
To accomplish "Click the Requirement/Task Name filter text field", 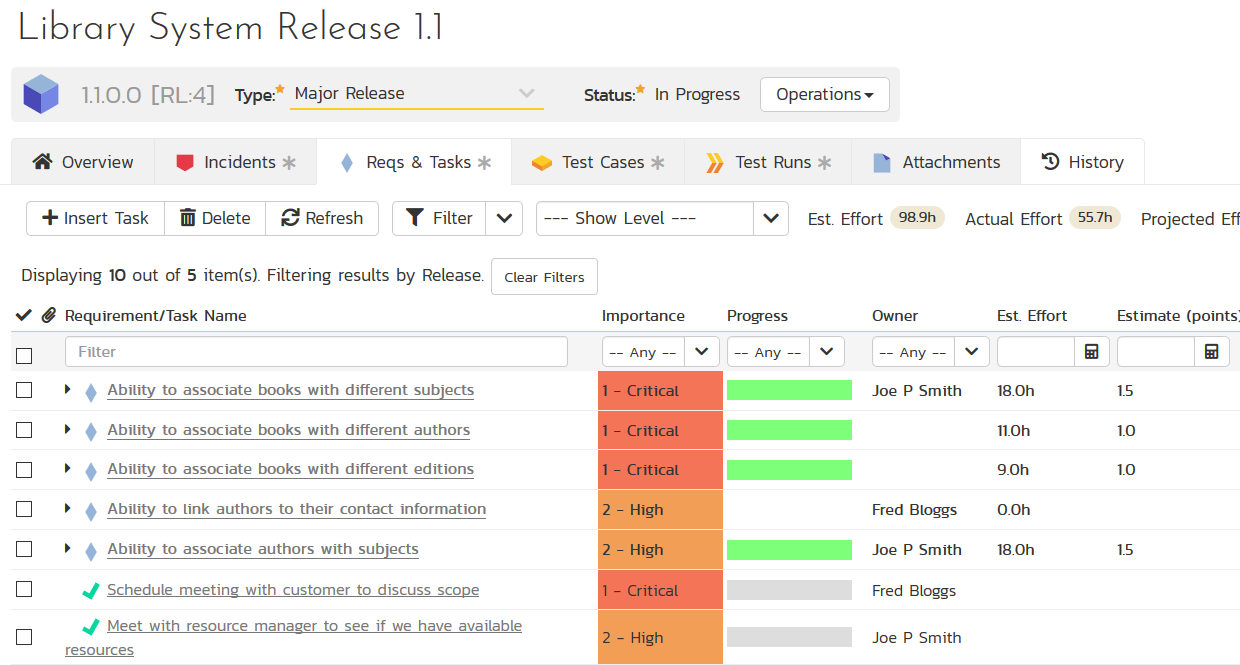I will point(316,352).
